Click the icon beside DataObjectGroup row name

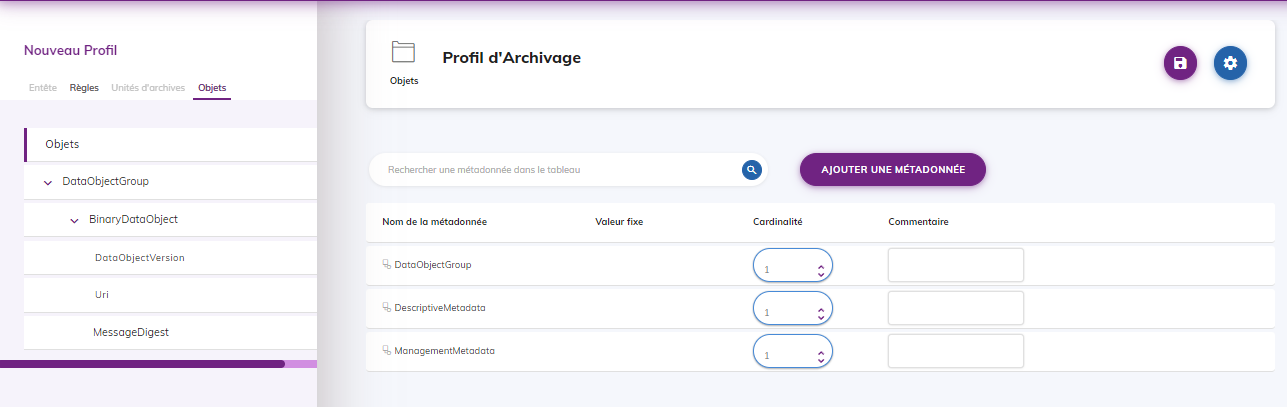[386, 265]
